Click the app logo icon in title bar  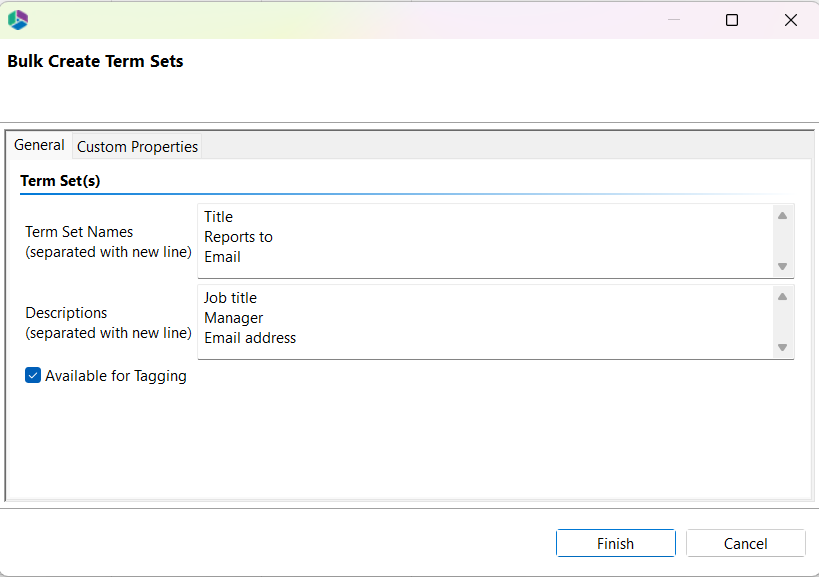(x=18, y=19)
